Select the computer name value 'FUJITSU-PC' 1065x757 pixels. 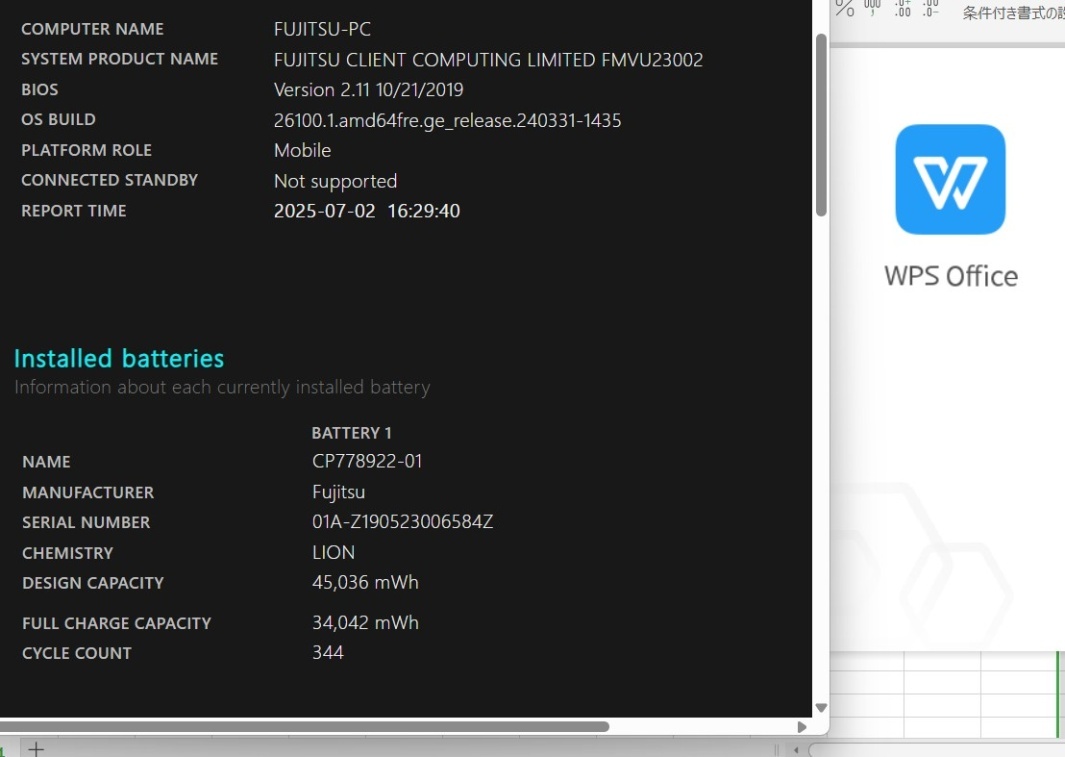(x=322, y=29)
